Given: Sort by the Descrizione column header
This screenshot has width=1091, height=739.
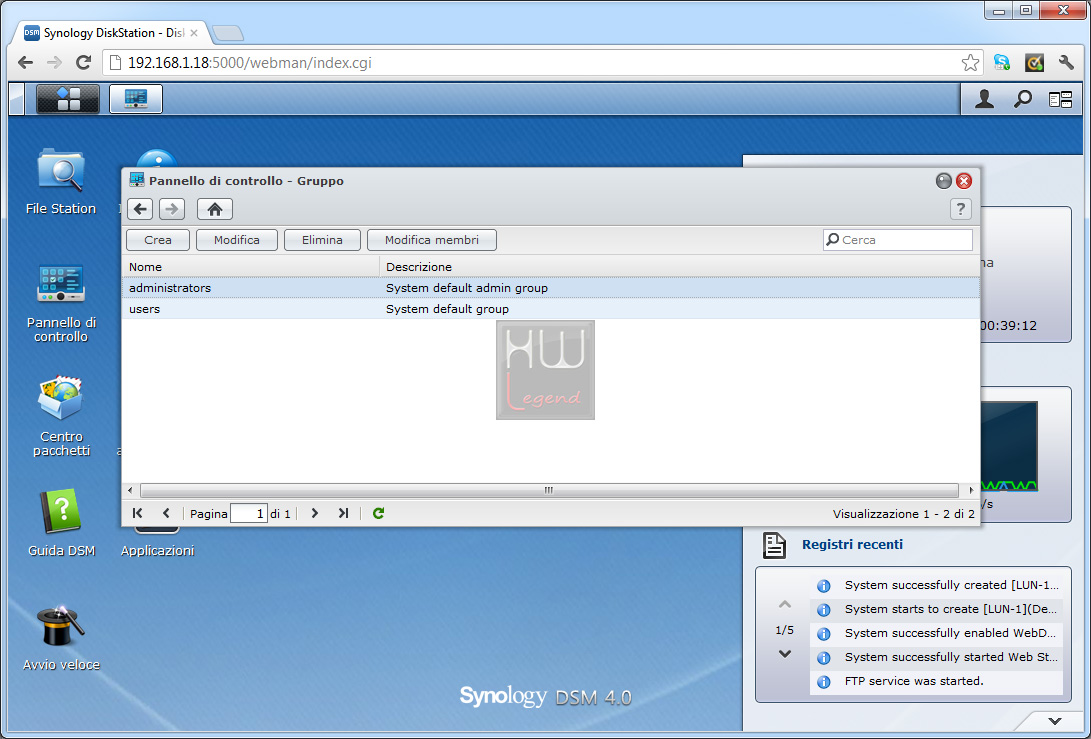Looking at the screenshot, I should 679,267.
